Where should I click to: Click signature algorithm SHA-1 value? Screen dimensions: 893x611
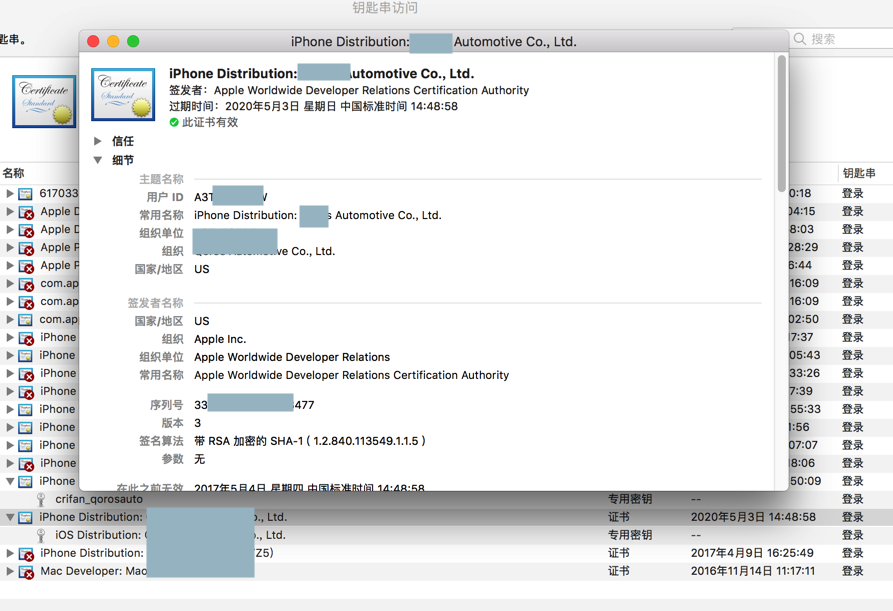pos(310,441)
